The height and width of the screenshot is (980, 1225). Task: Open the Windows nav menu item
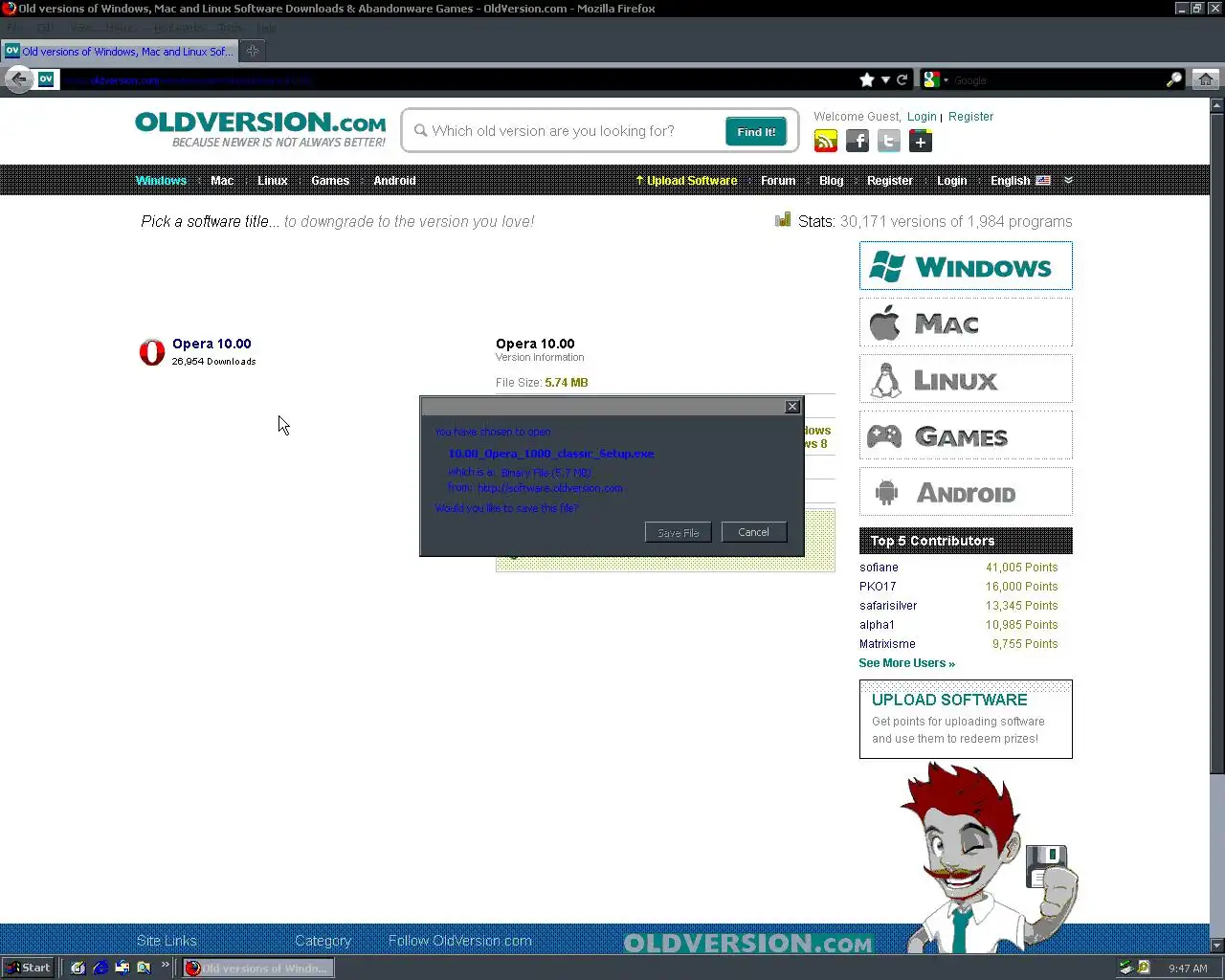[161, 181]
